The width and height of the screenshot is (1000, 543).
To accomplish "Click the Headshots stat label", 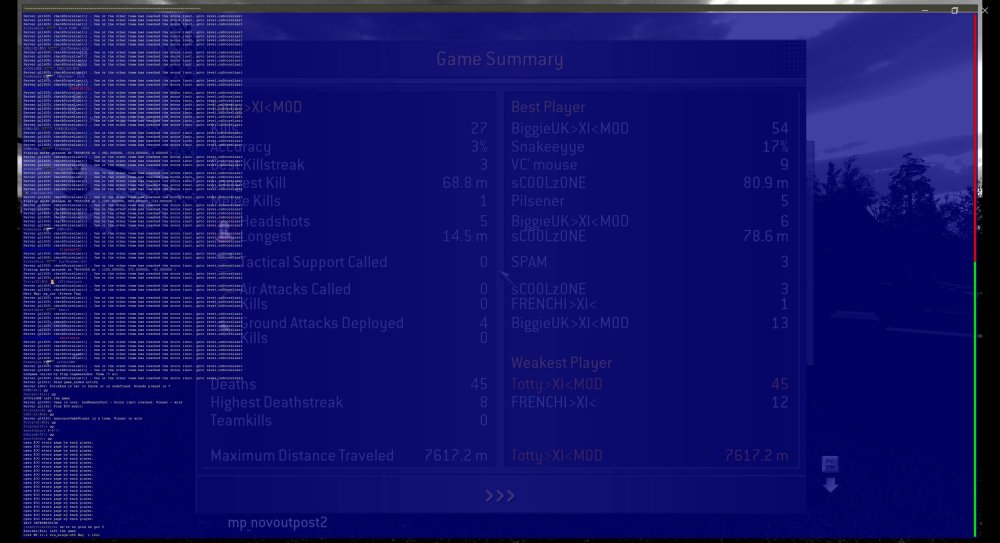I will (x=275, y=221).
